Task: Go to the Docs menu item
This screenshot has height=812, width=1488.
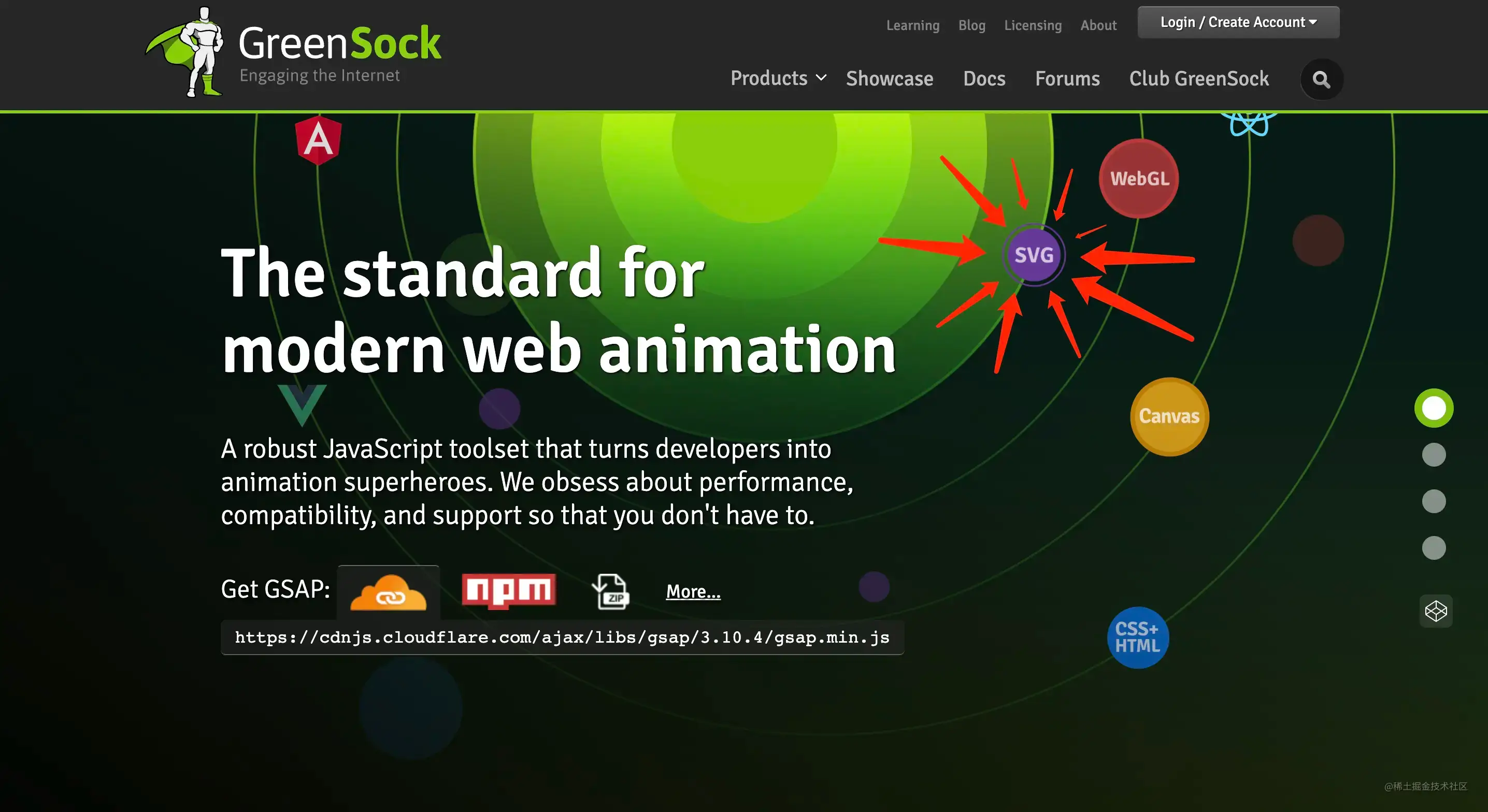Action: coord(984,79)
